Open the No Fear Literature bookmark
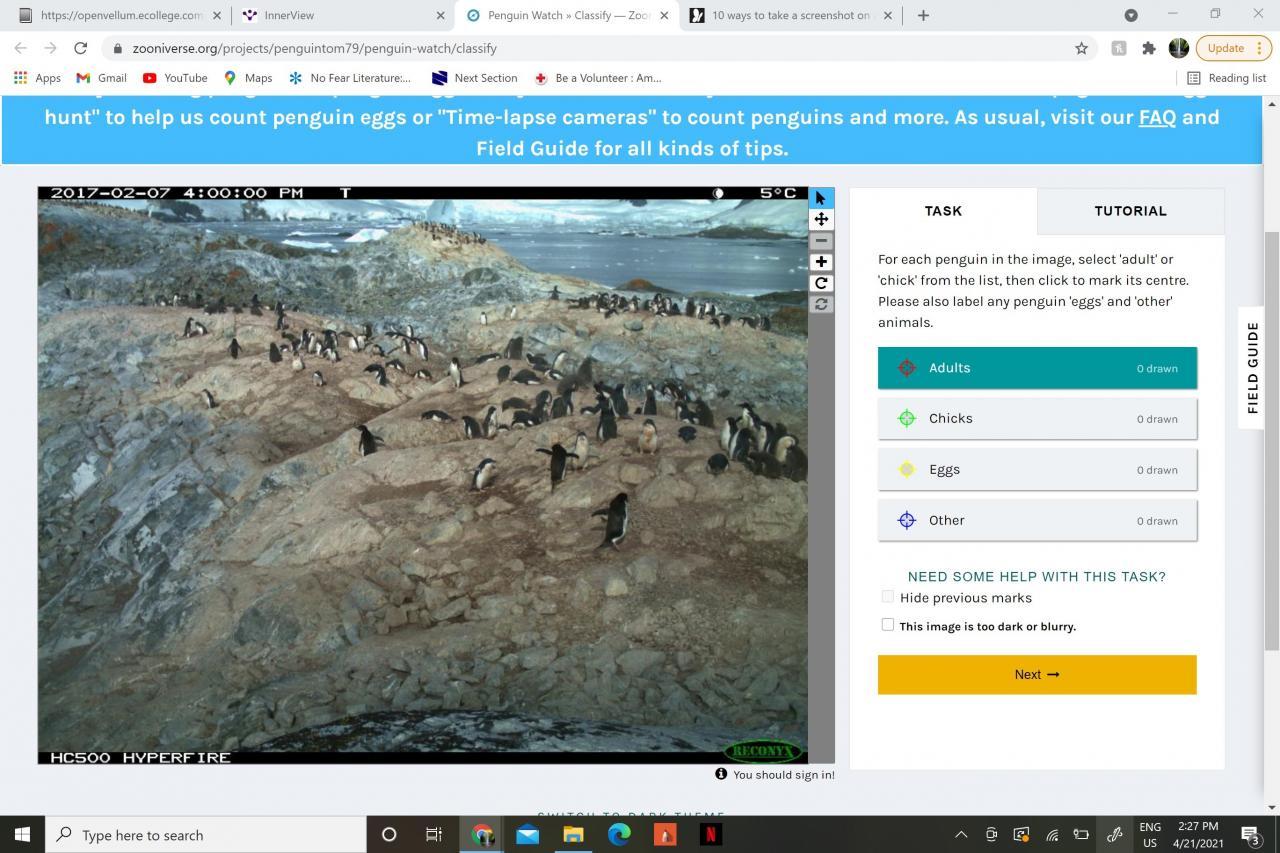The image size is (1280, 853). [x=349, y=78]
